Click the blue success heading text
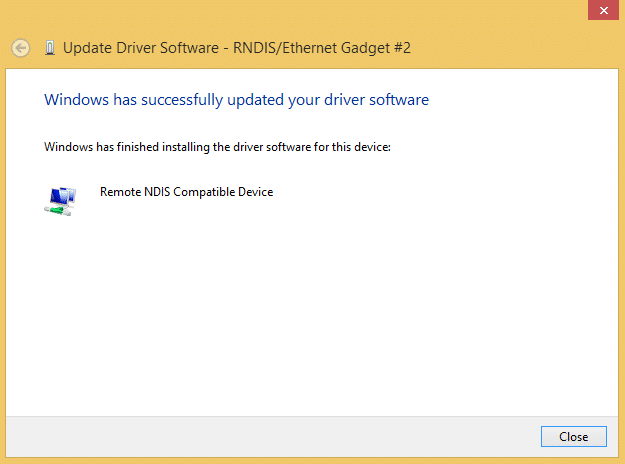The image size is (625, 464). 236,100
